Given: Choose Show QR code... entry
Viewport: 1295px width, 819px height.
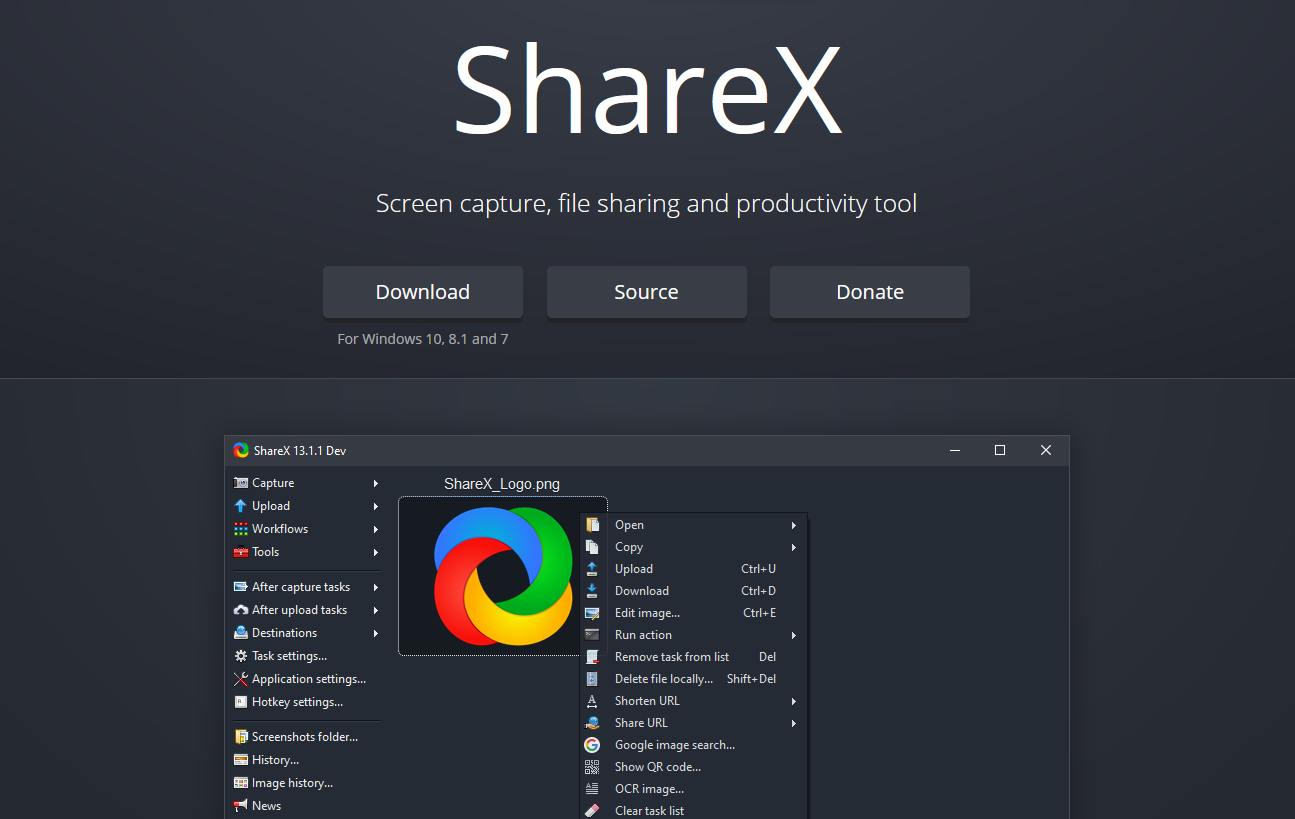Looking at the screenshot, I should [693, 767].
